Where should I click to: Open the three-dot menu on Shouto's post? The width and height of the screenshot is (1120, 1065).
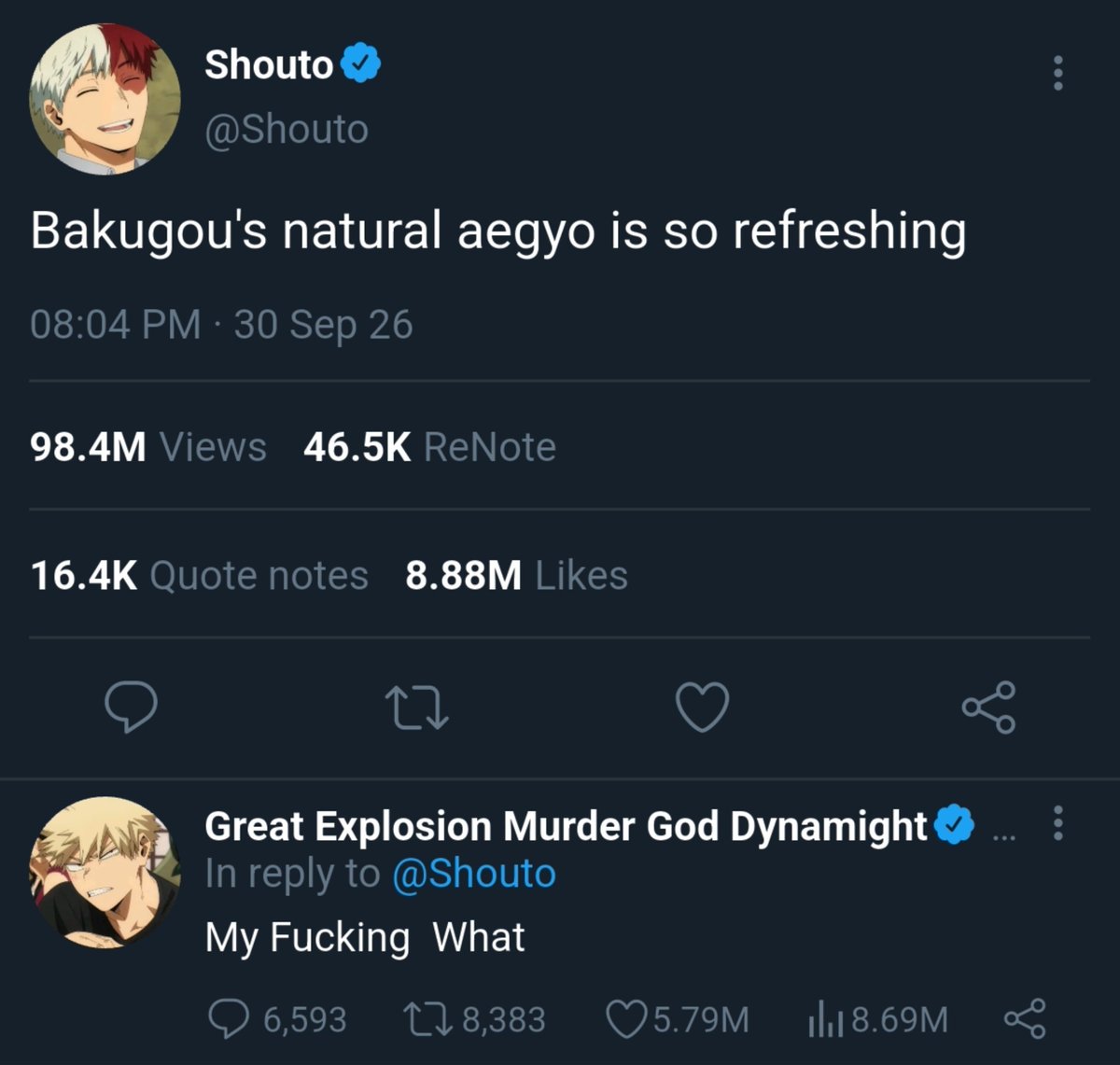(1057, 73)
